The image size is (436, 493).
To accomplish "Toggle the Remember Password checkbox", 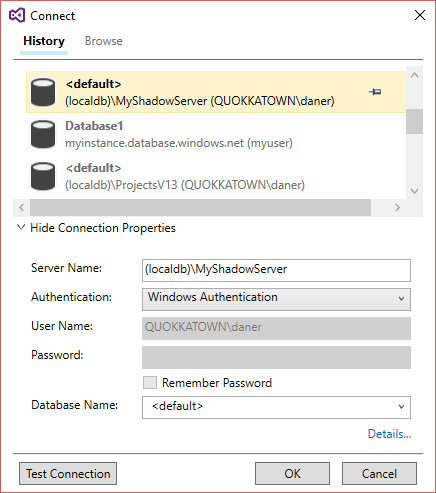I will pos(150,382).
